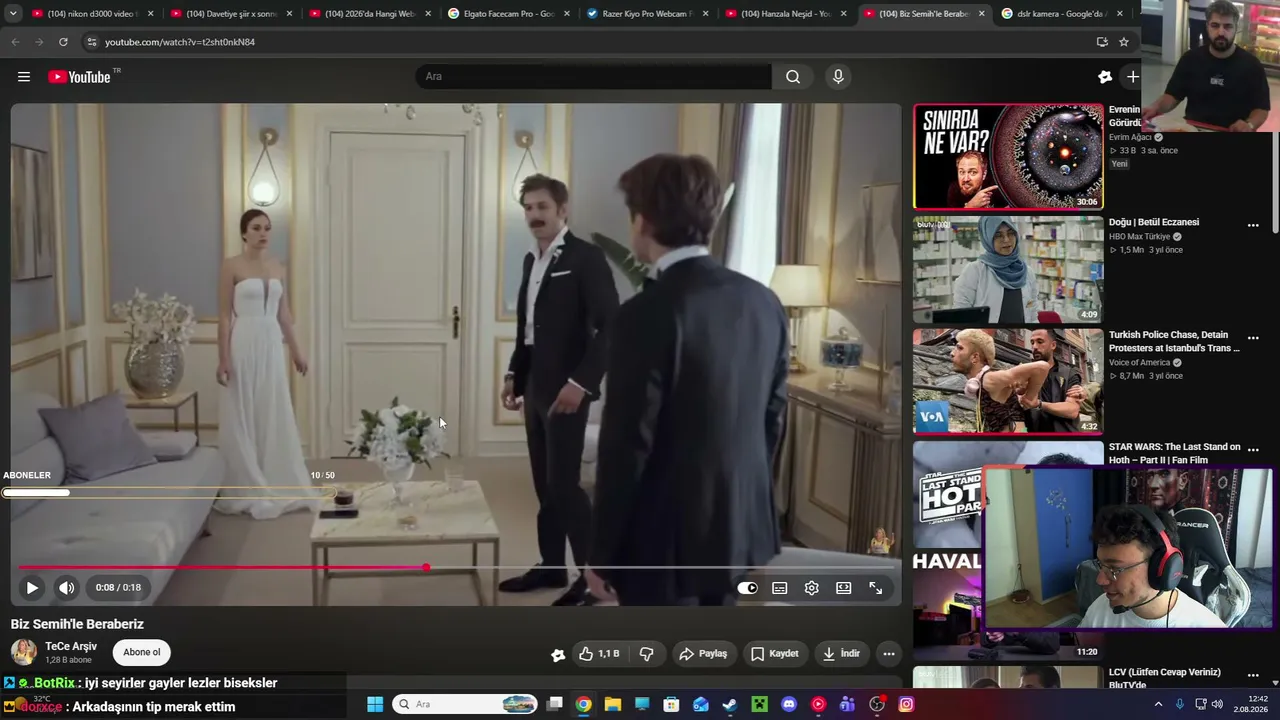Install app icon in the address bar
The height and width of the screenshot is (720, 1280).
coord(1102,42)
